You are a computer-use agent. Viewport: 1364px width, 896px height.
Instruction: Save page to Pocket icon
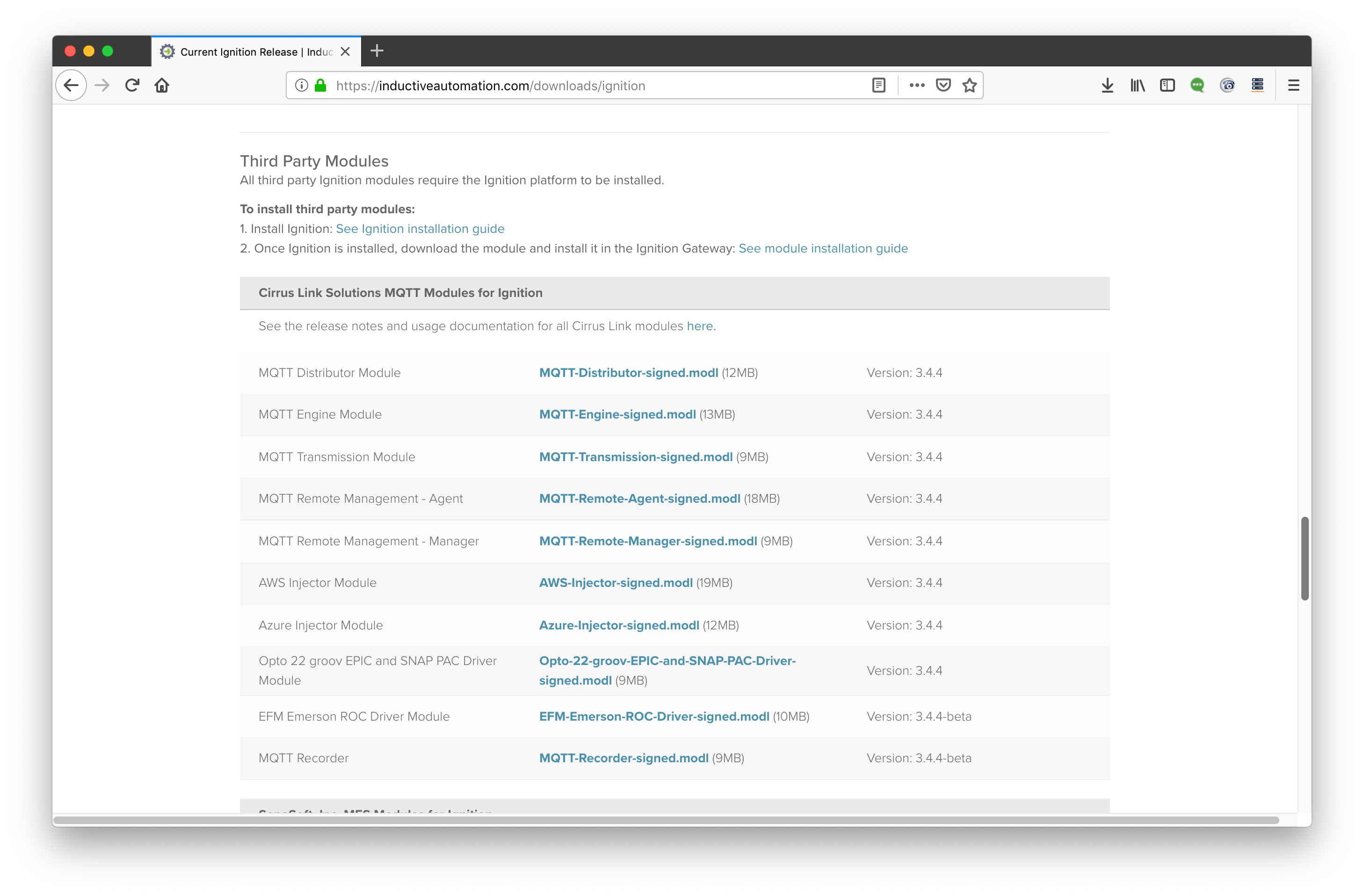click(943, 86)
